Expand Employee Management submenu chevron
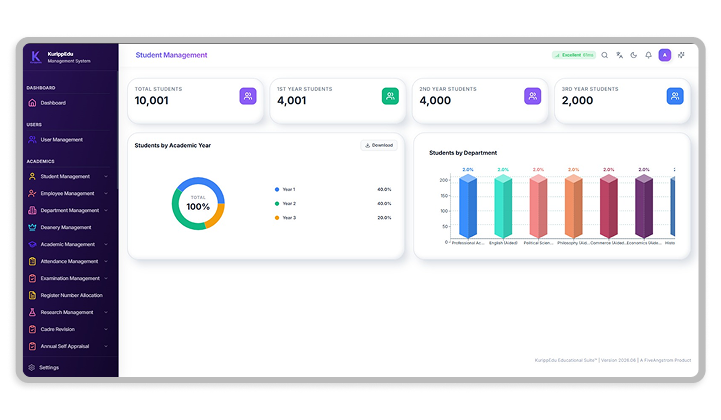This screenshot has height=420, width=721. pyautogui.click(x=106, y=193)
